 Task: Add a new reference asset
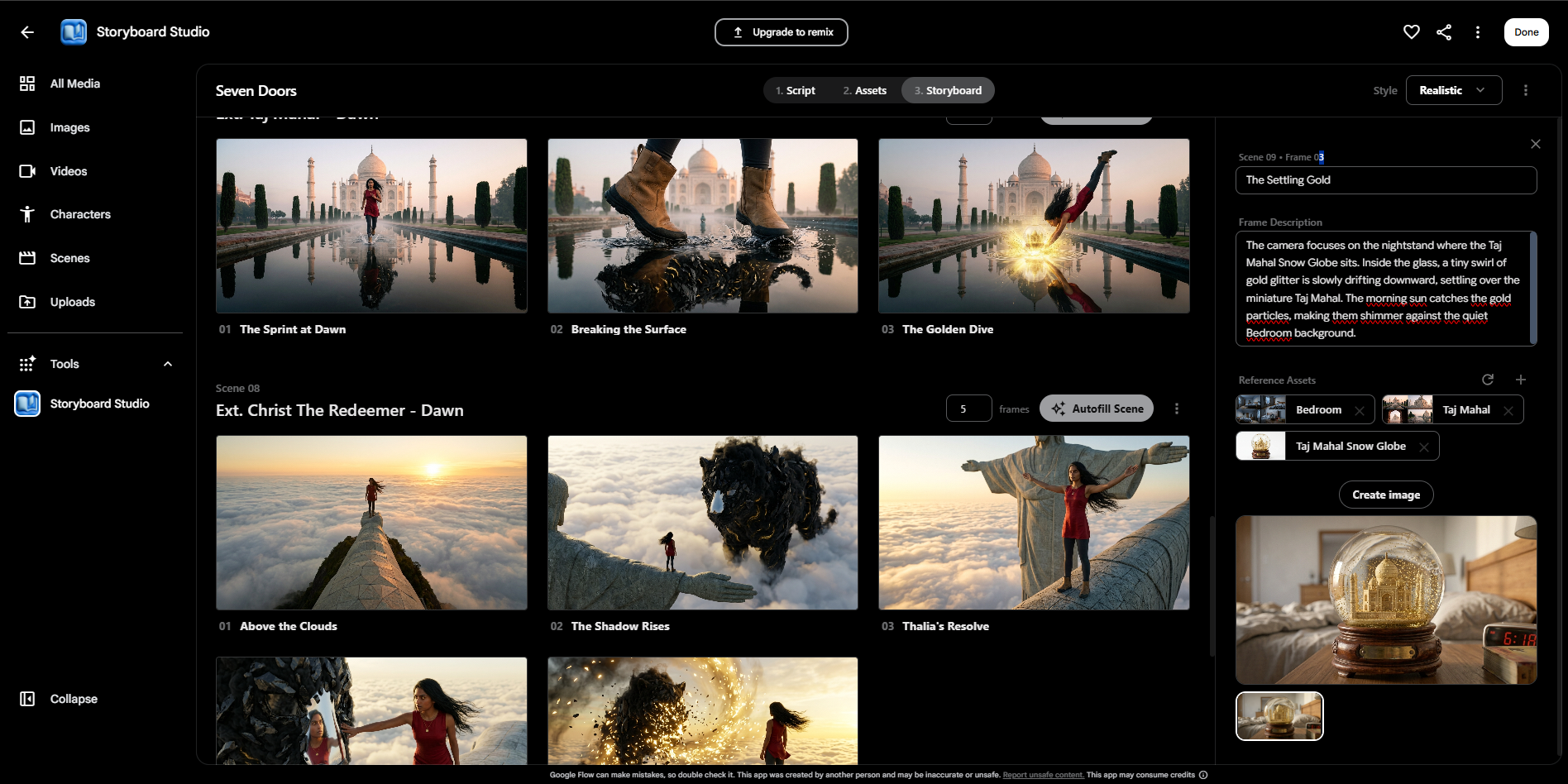1521,380
